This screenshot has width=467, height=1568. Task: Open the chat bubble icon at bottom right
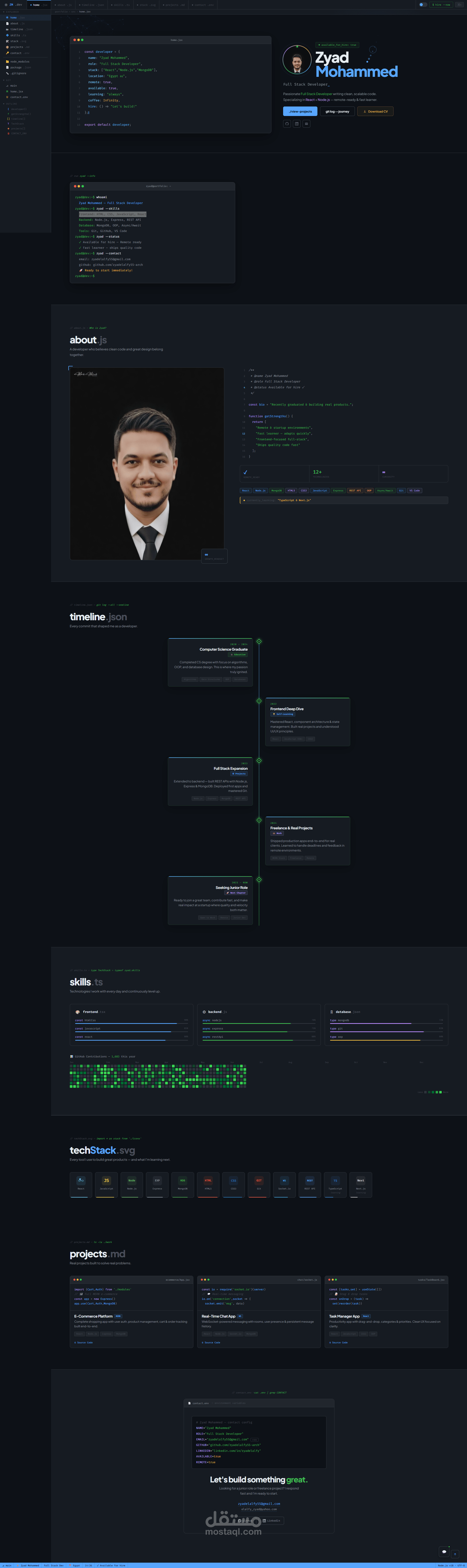point(444,1551)
